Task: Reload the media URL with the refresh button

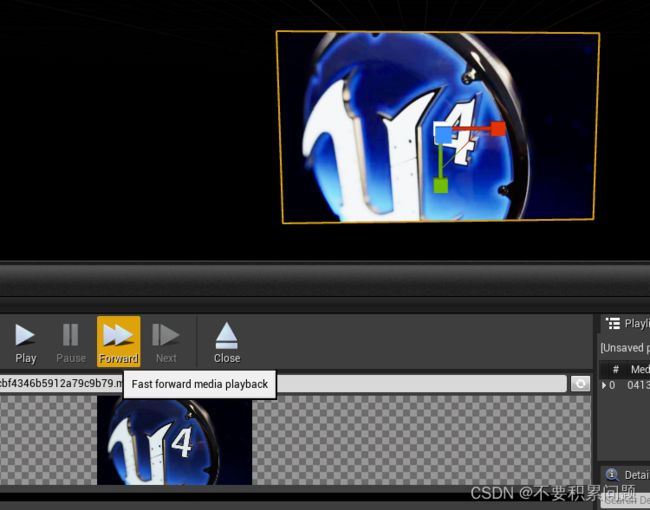Action: pos(580,384)
